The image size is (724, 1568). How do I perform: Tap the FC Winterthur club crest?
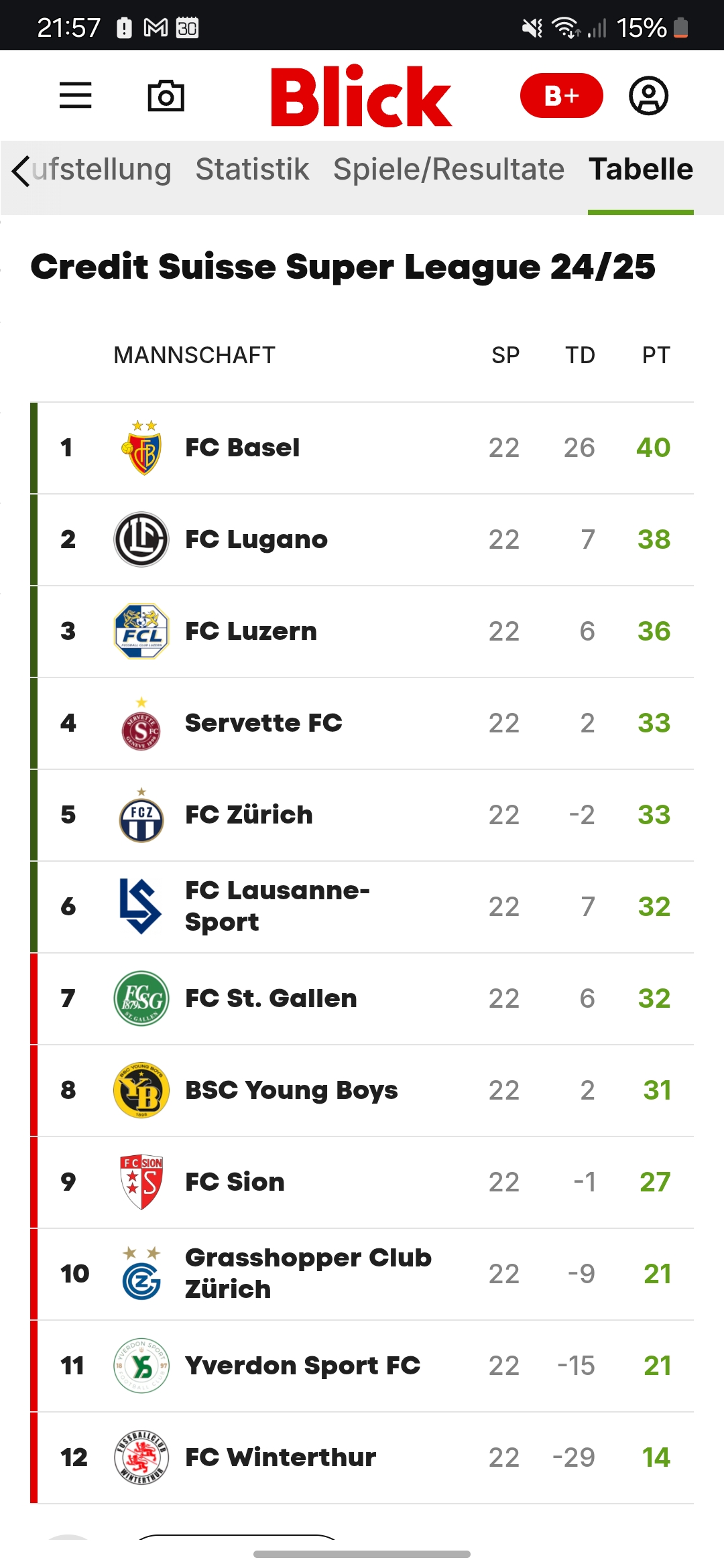[x=141, y=1457]
